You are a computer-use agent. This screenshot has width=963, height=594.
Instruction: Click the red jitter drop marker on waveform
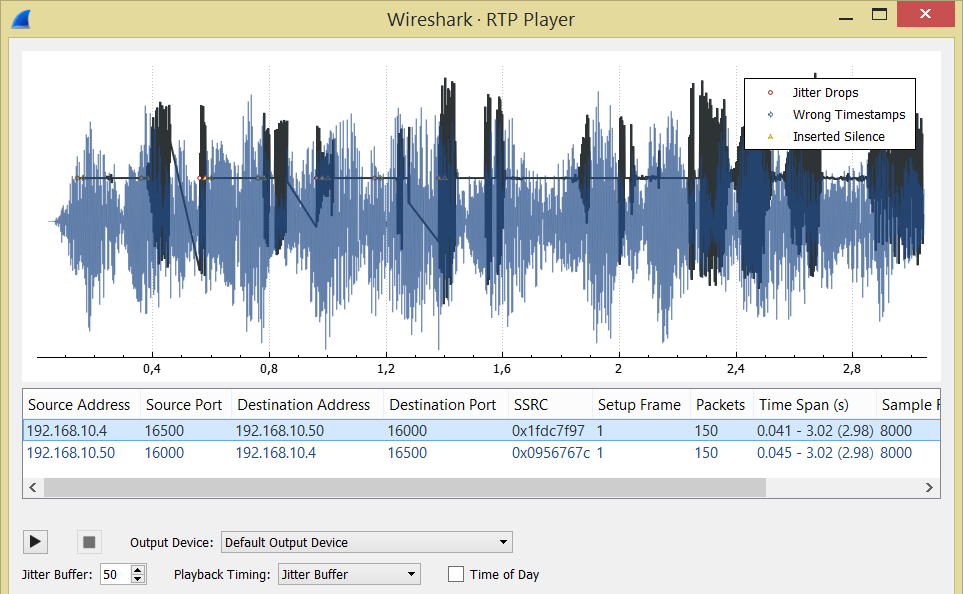tap(200, 178)
